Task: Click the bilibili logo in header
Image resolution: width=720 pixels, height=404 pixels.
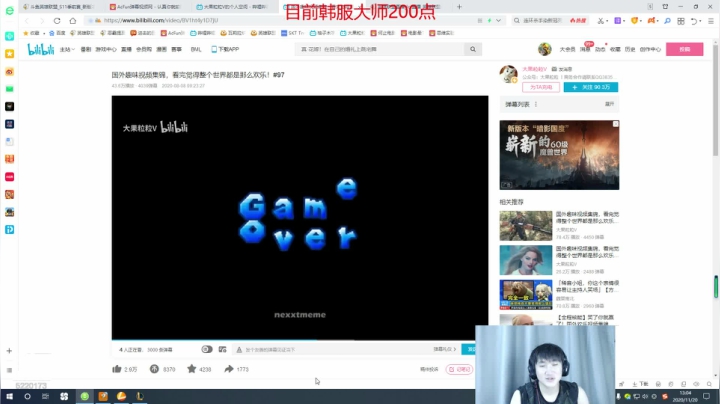Action: [40, 49]
